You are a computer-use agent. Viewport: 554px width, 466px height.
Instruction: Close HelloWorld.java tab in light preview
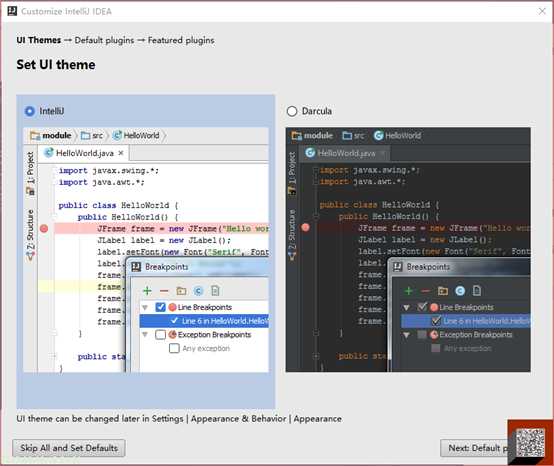point(121,153)
